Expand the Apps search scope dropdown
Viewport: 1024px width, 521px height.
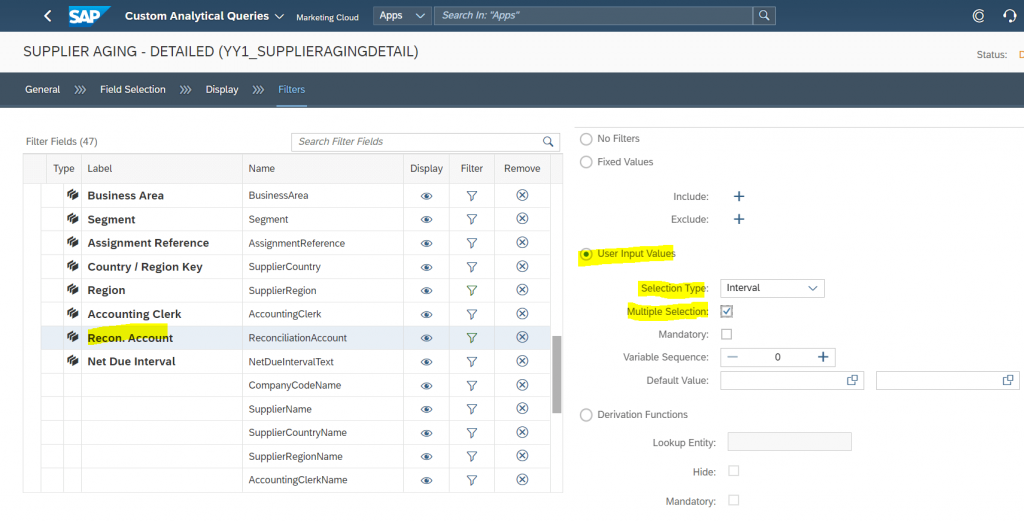[402, 16]
